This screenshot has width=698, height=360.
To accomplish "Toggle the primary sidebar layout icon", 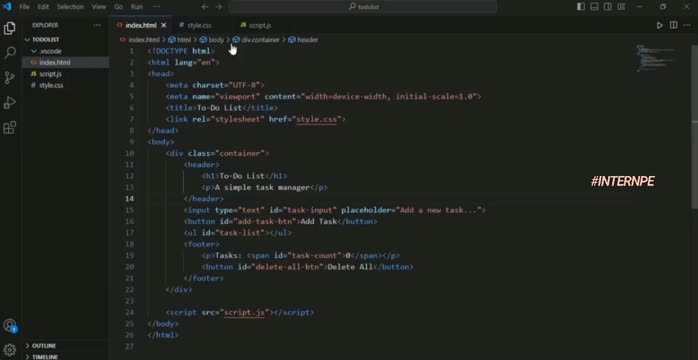I will pyautogui.click(x=581, y=7).
